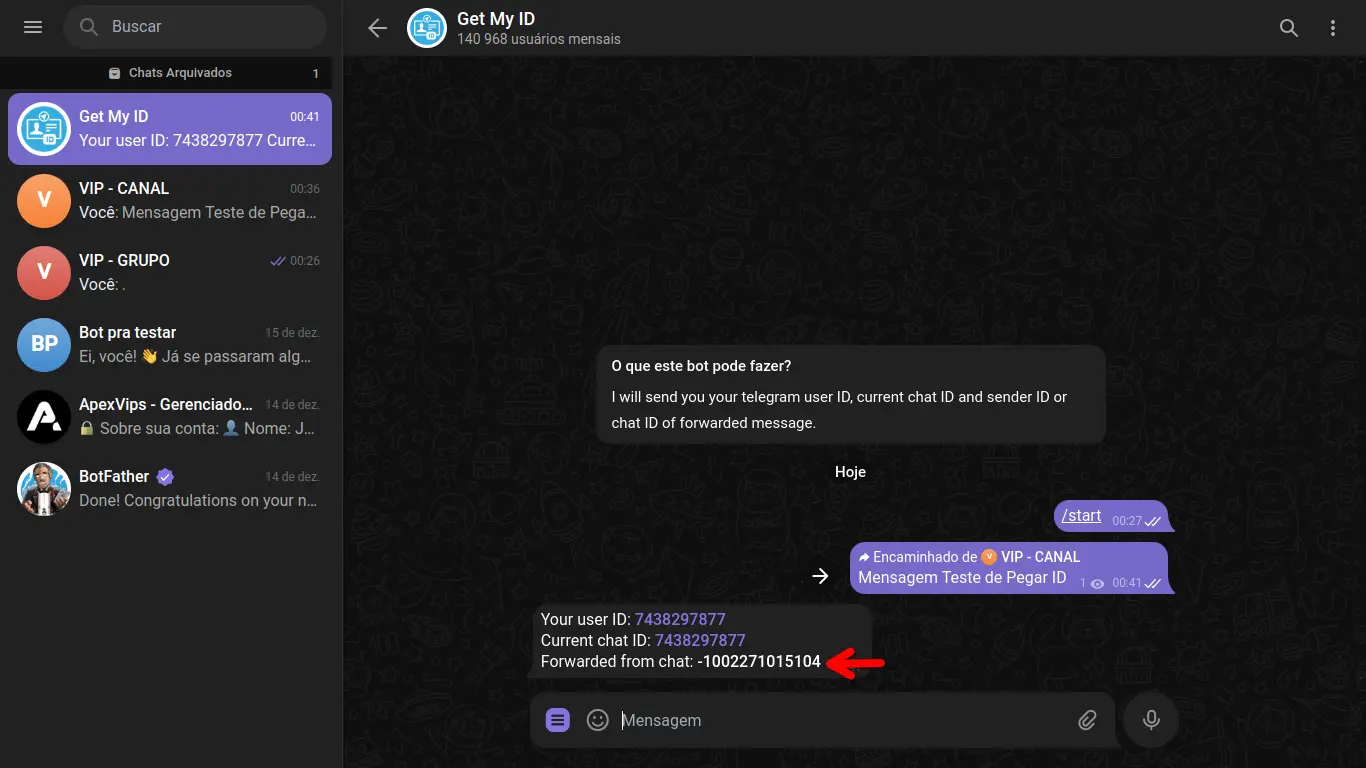Click the 140 968 usuários mensais subtitle
The width and height of the screenshot is (1366, 768).
pyautogui.click(x=539, y=39)
